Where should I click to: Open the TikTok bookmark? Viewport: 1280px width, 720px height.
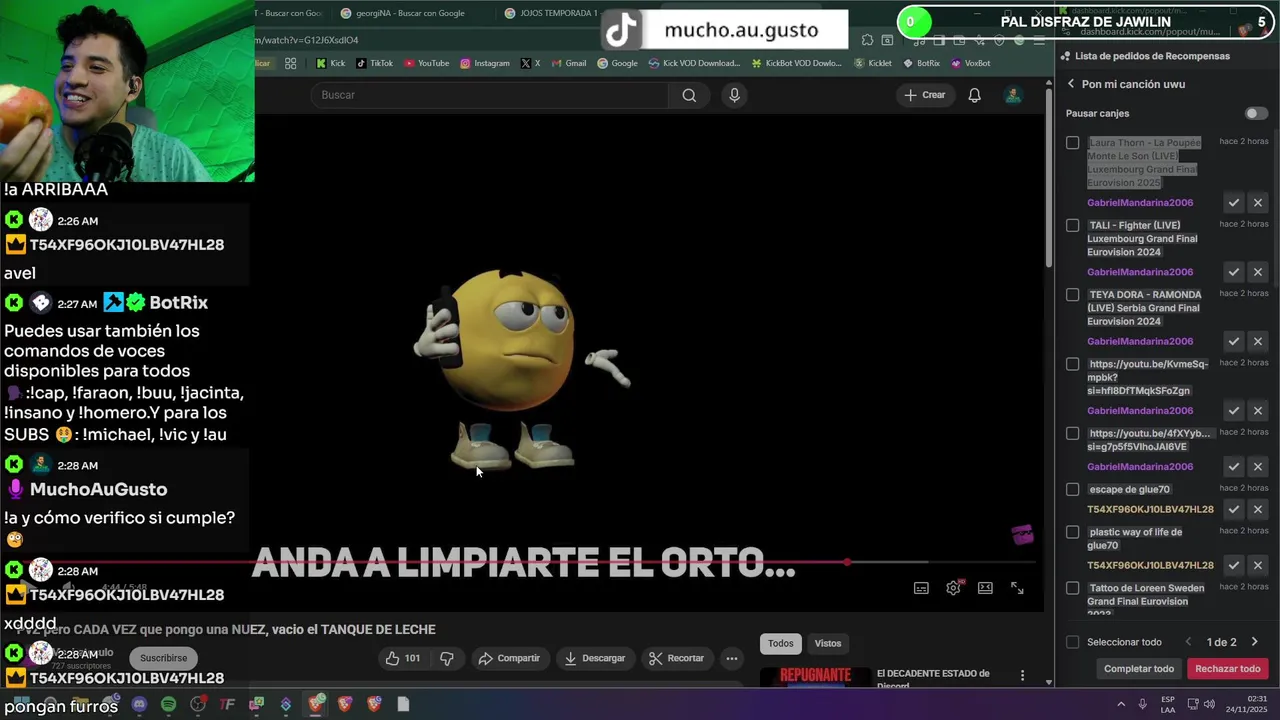[375, 63]
